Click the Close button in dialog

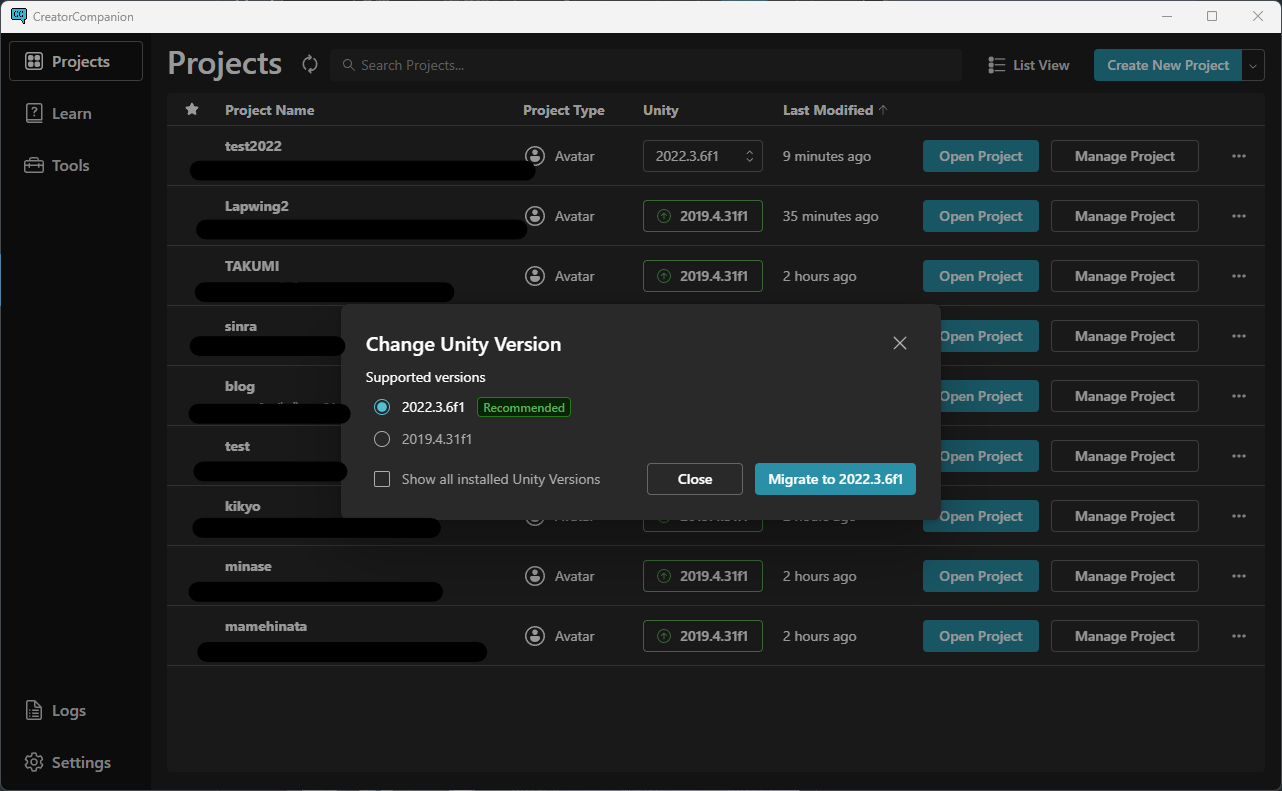coord(694,479)
